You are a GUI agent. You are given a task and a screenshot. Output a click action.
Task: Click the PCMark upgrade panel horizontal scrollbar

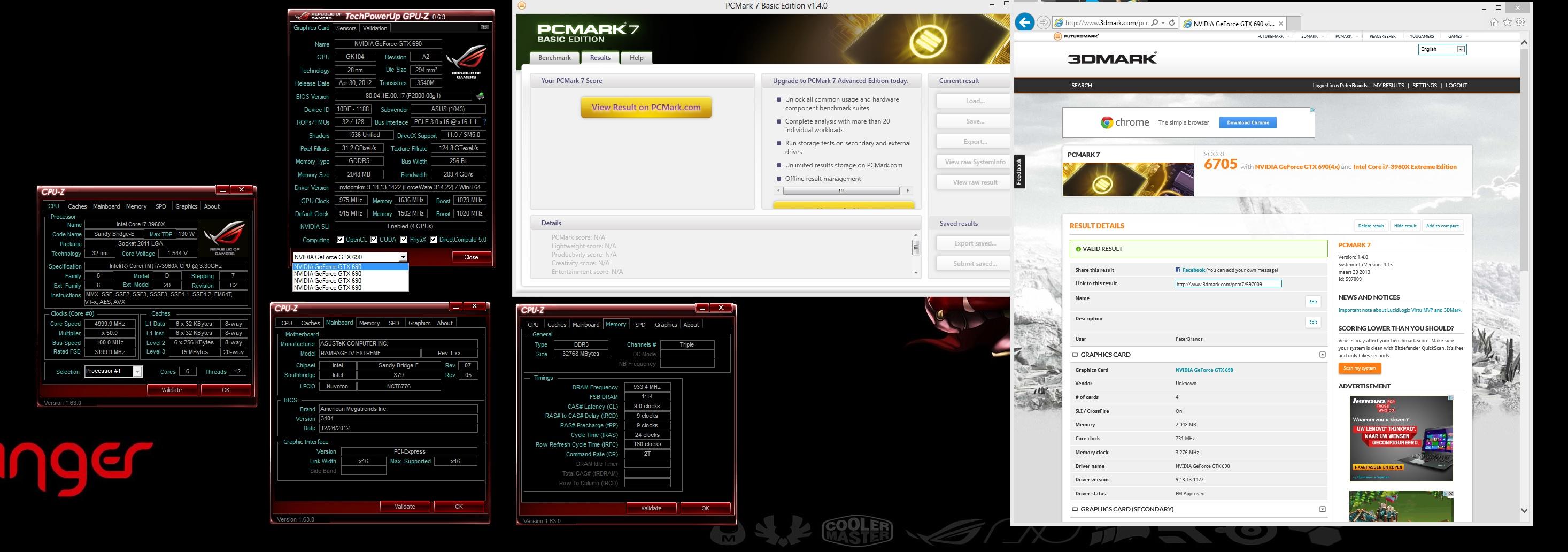point(841,191)
